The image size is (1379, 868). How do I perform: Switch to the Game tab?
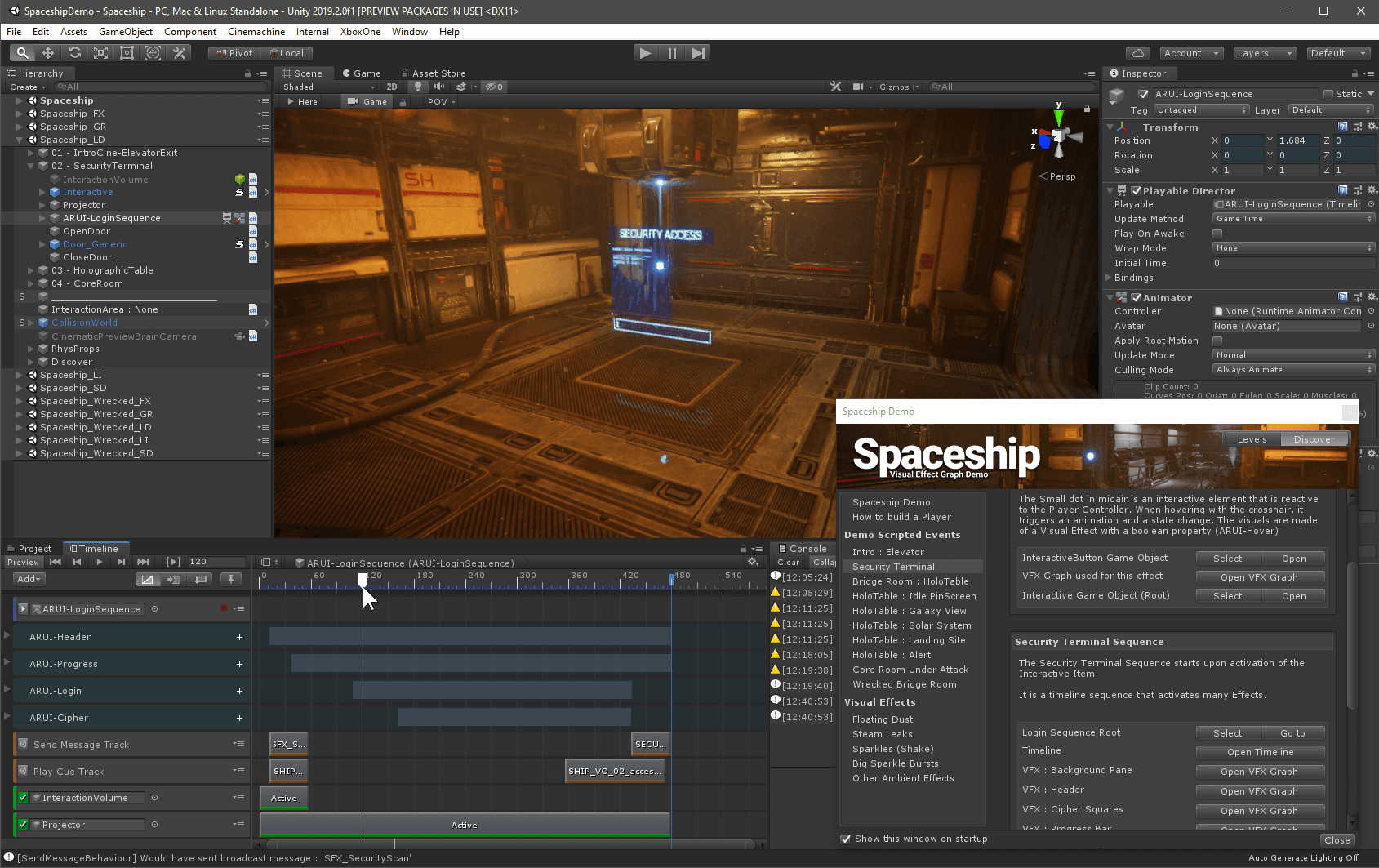click(361, 73)
